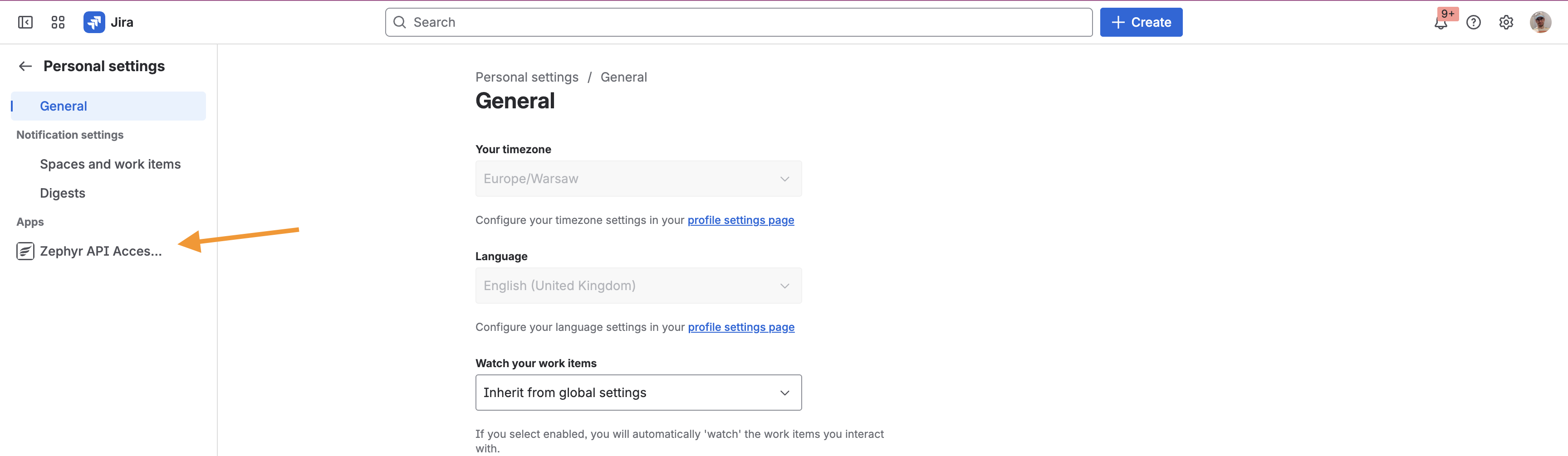Expand the Language dropdown
This screenshot has width=1568, height=456.
(x=638, y=286)
